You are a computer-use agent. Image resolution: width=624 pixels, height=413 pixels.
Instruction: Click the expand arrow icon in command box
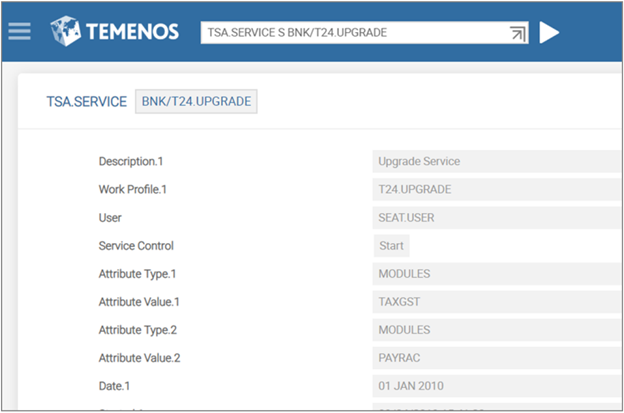click(x=517, y=33)
